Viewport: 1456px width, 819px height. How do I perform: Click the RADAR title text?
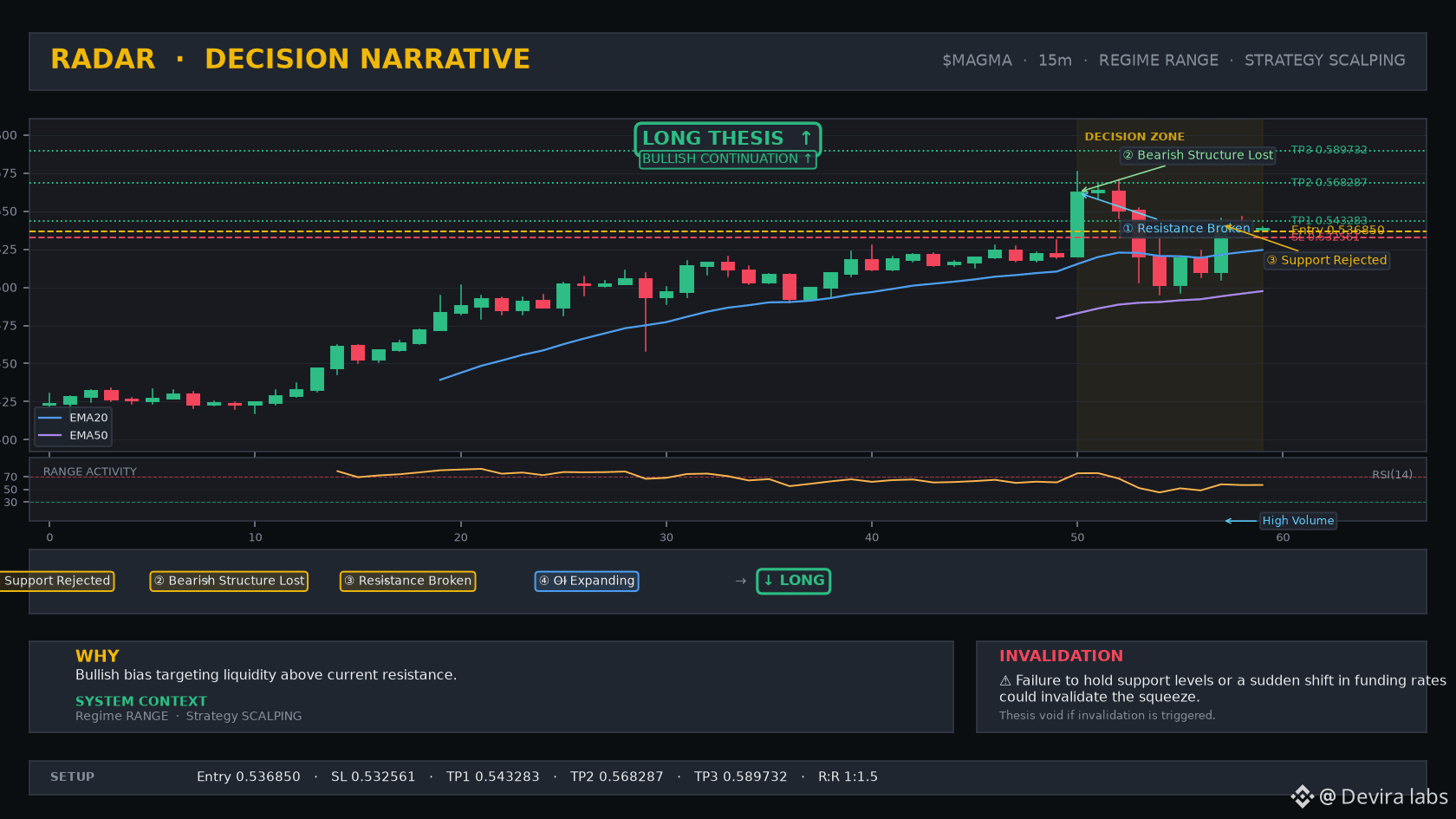click(x=103, y=59)
